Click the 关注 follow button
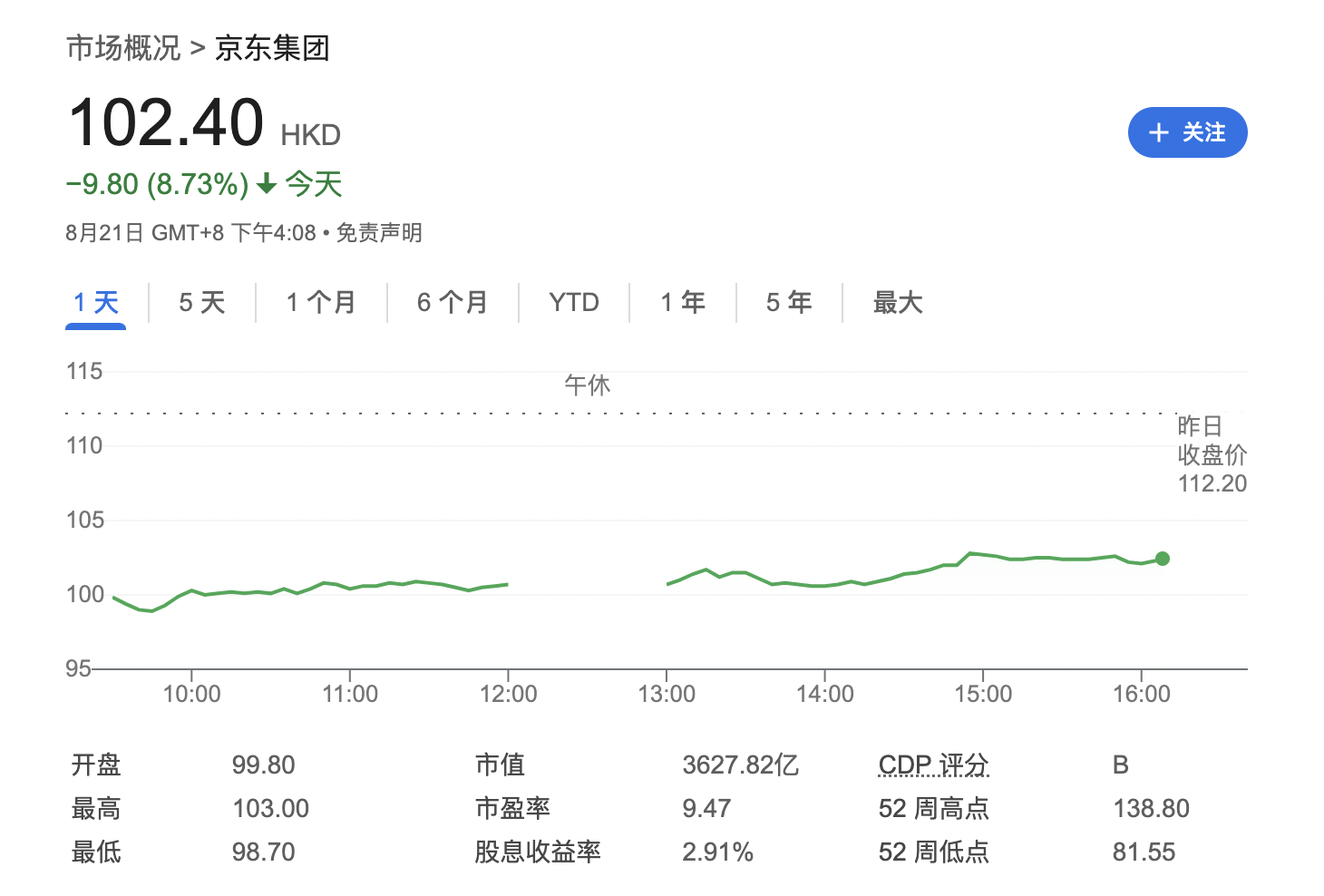 pos(1187,132)
